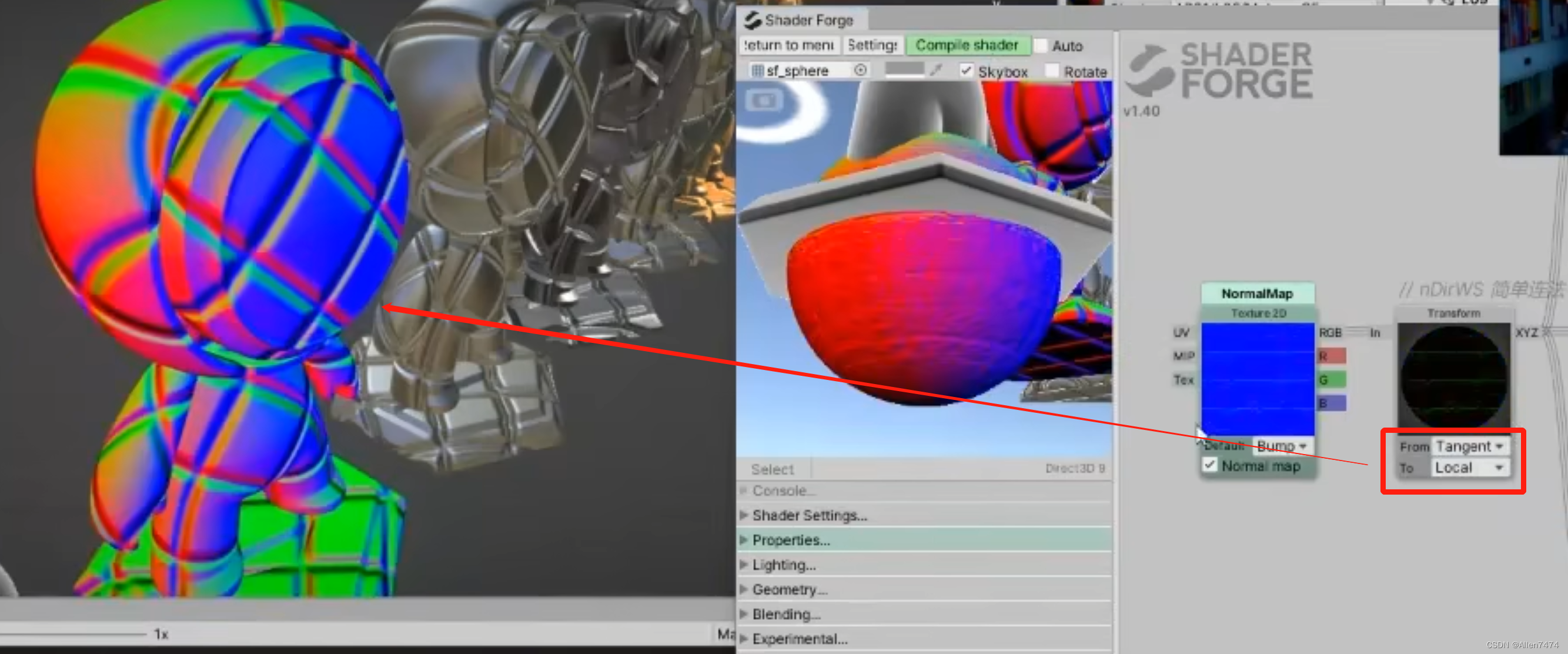This screenshot has width=1568, height=654.
Task: Enable the Rotate checkbox
Action: pos(1051,71)
